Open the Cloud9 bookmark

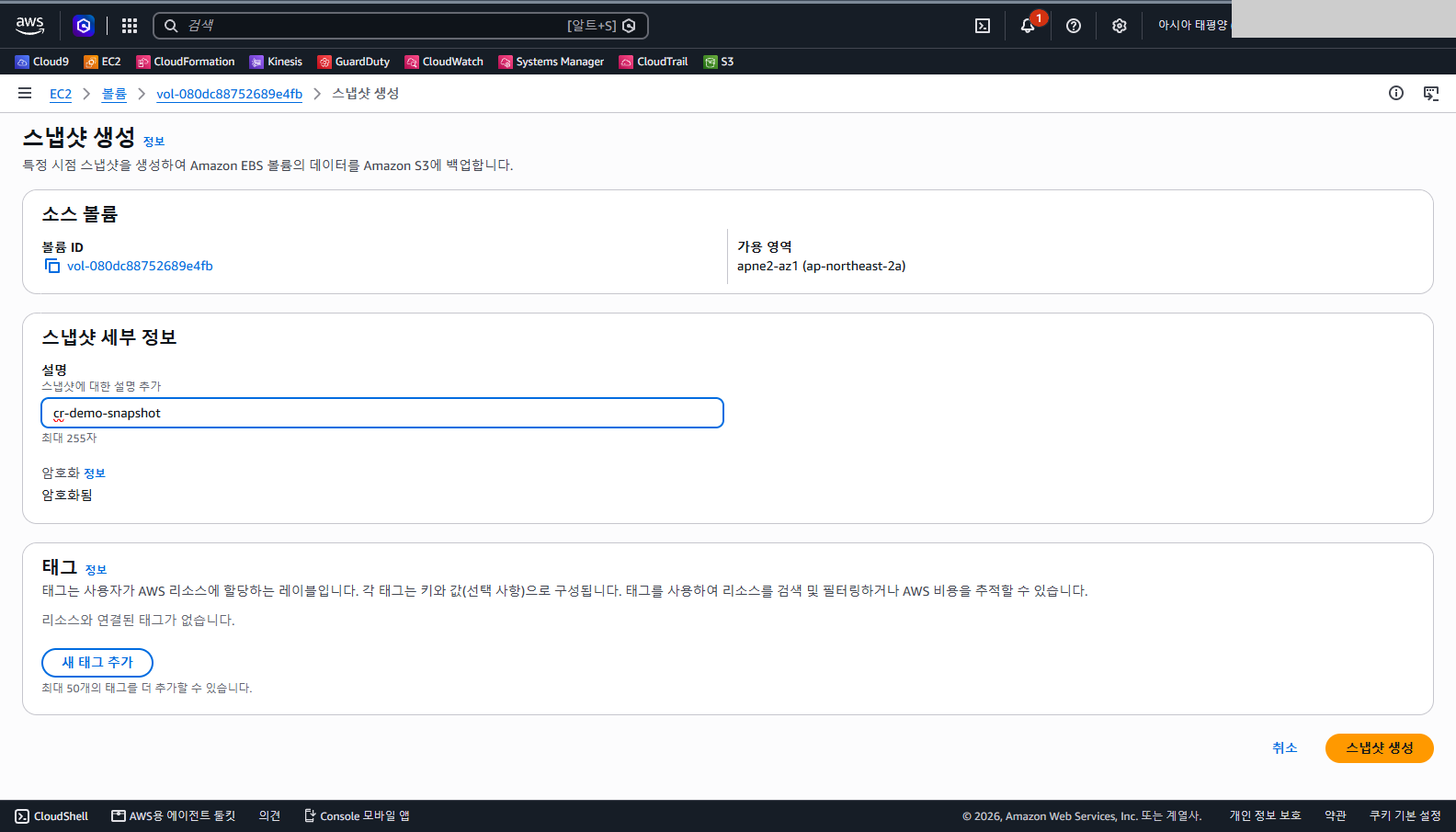[42, 62]
